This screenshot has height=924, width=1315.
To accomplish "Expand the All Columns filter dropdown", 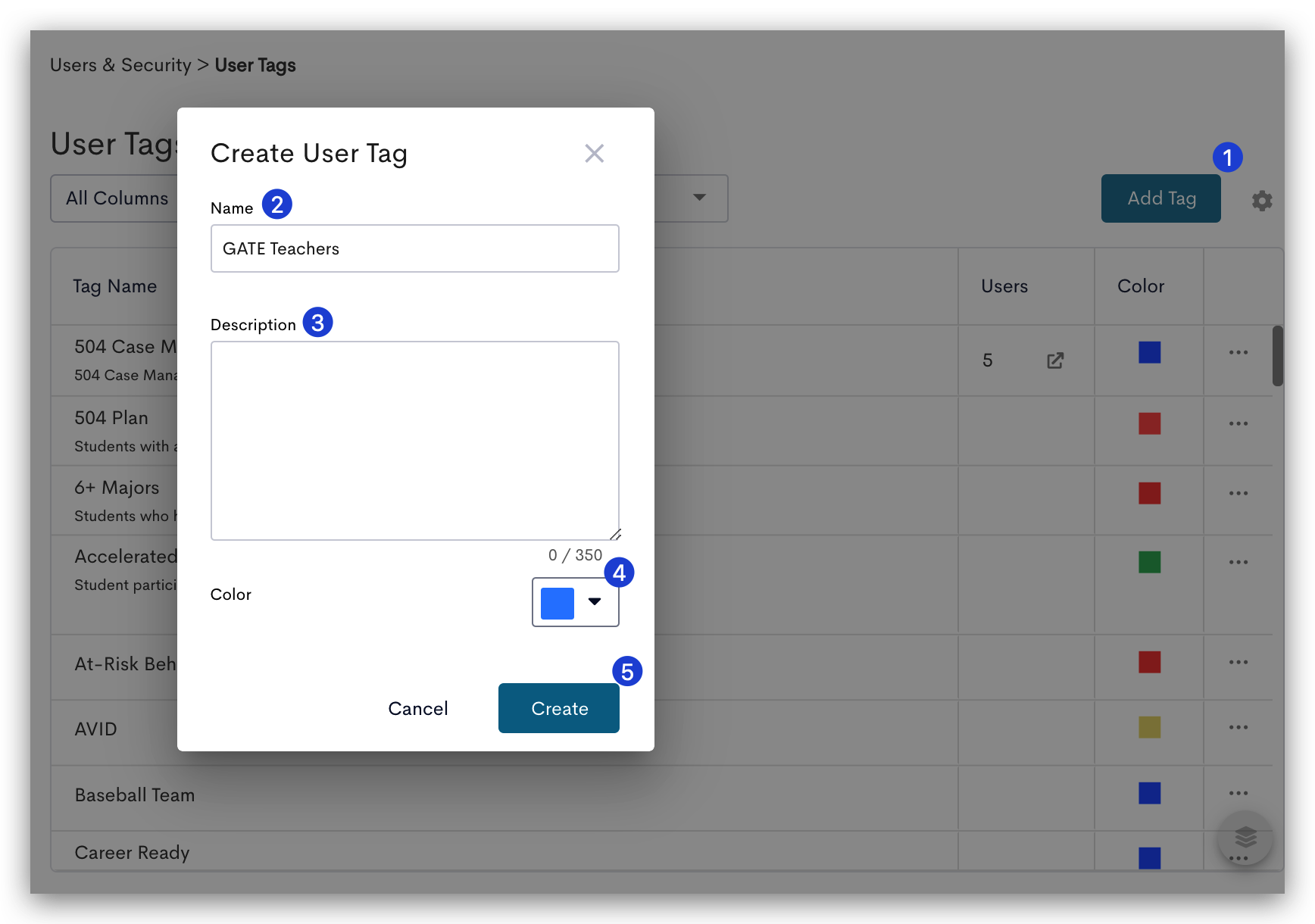I will click(x=699, y=198).
